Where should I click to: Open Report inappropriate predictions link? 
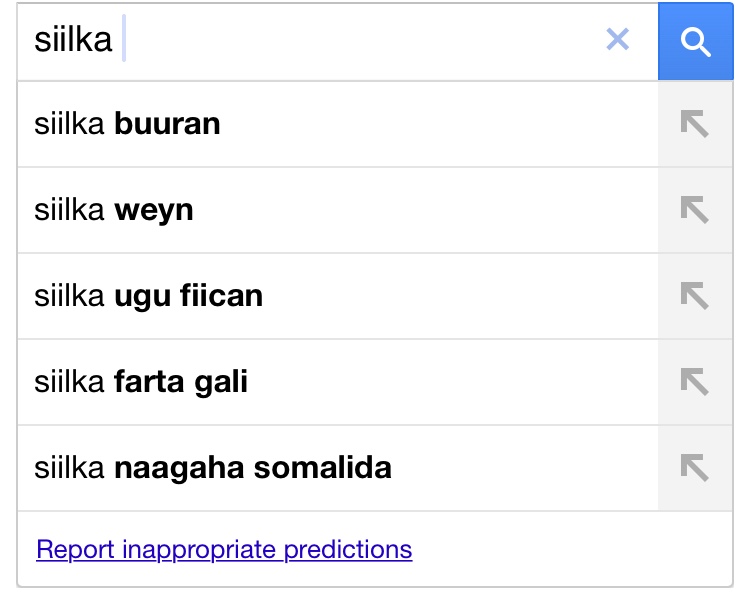224,550
